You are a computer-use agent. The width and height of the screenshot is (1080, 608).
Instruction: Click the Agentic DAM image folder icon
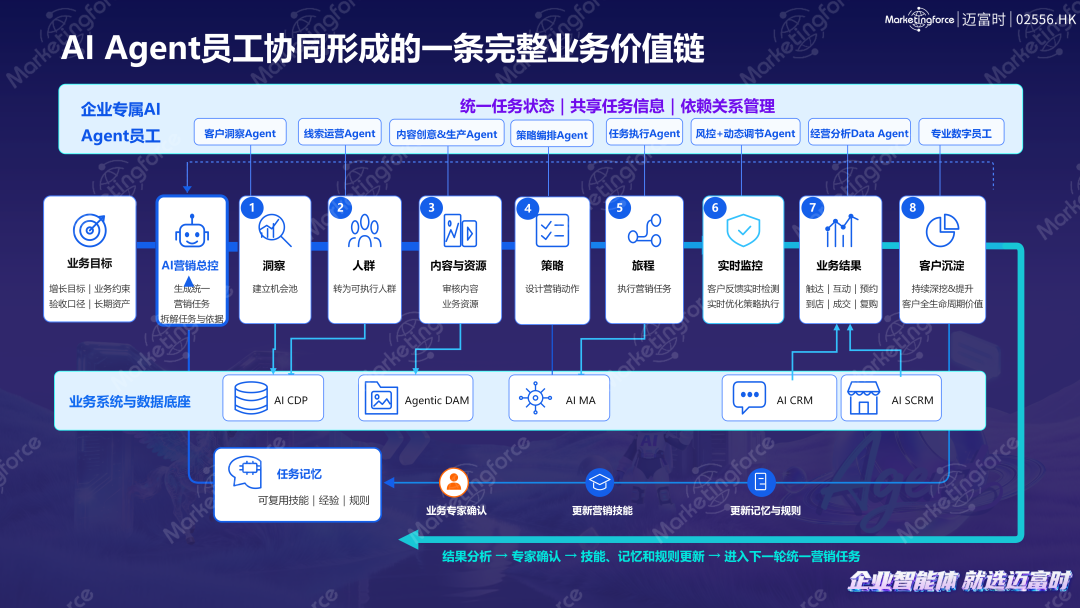click(381, 398)
